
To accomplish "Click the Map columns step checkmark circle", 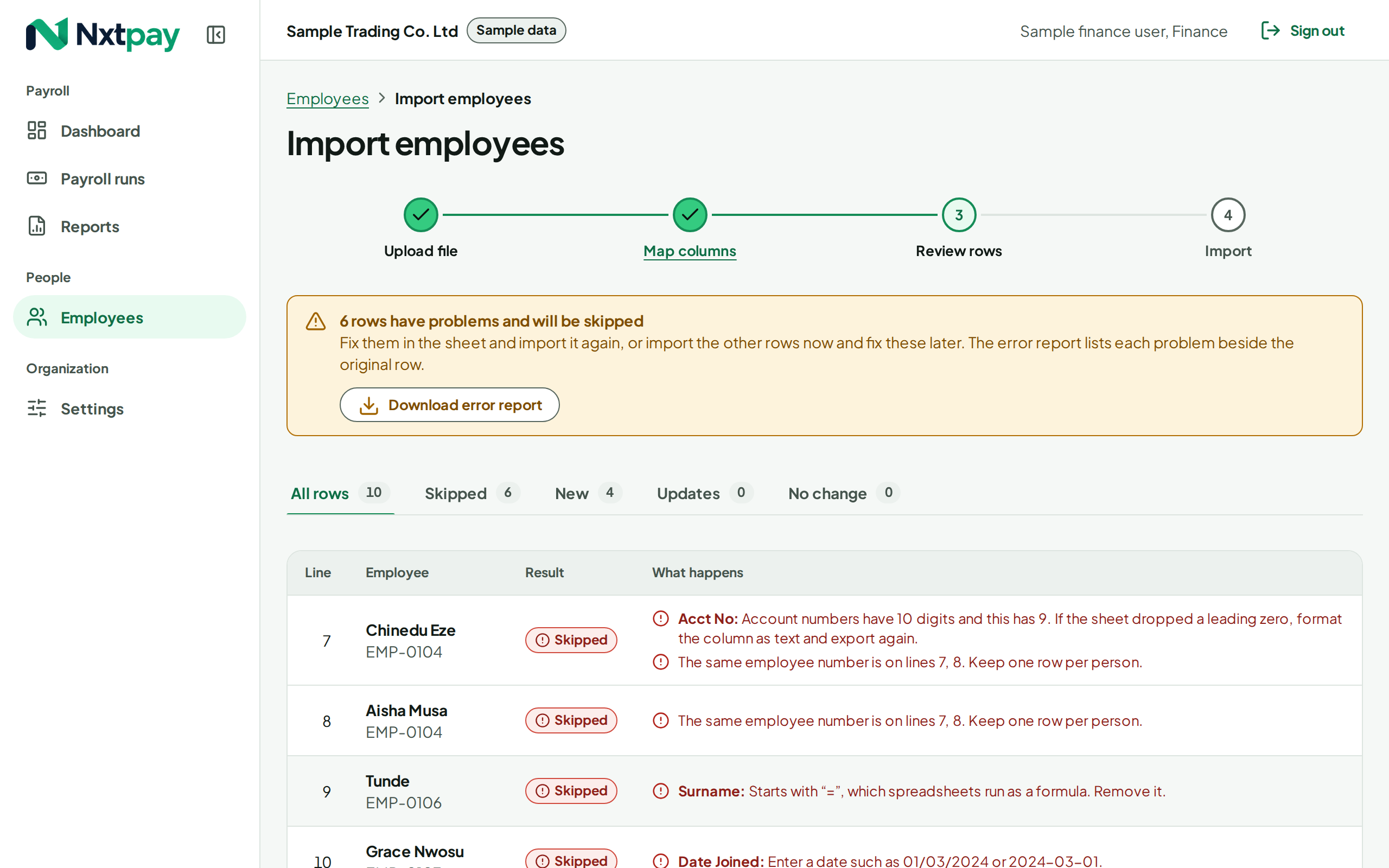I will pyautogui.click(x=689, y=215).
